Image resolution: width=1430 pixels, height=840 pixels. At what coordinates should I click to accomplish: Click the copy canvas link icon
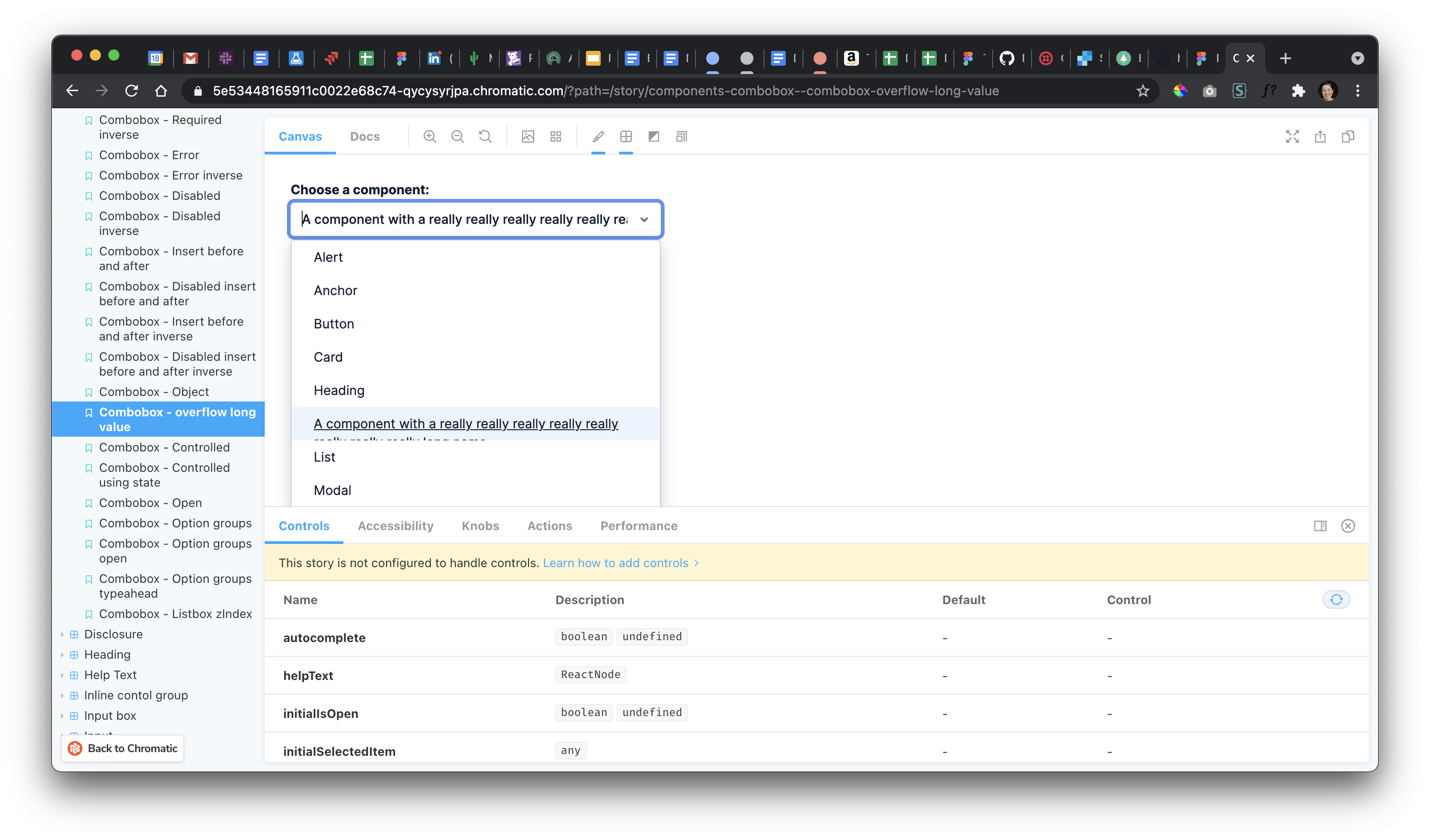pyautogui.click(x=1348, y=137)
